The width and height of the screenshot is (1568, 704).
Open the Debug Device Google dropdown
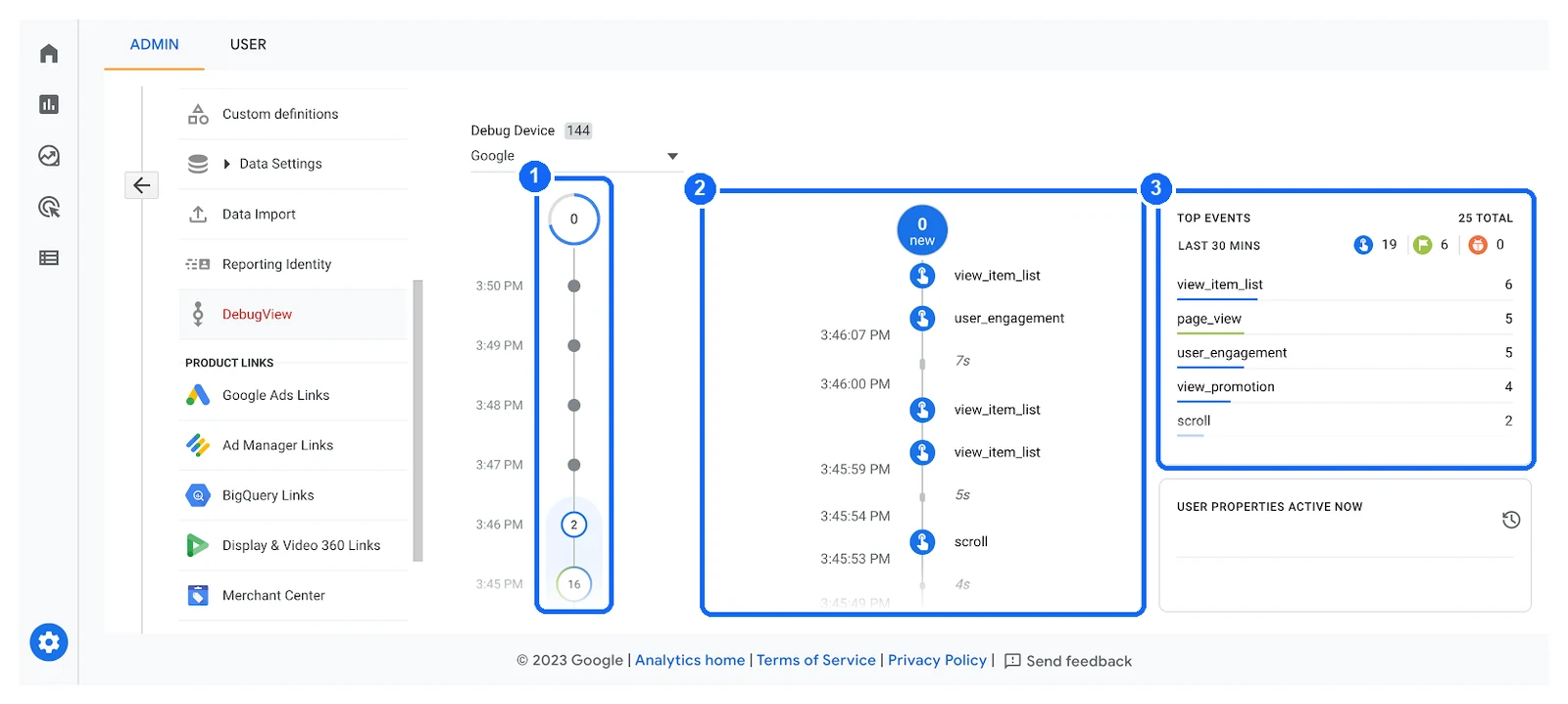575,156
